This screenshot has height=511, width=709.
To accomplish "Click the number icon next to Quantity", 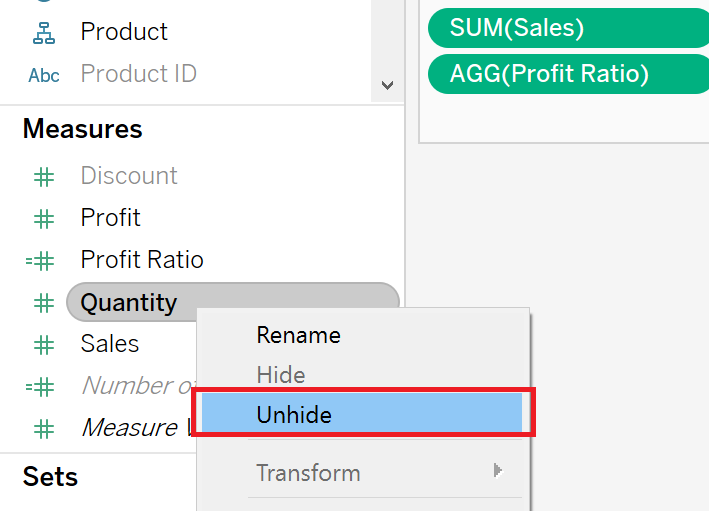I will click(44, 303).
